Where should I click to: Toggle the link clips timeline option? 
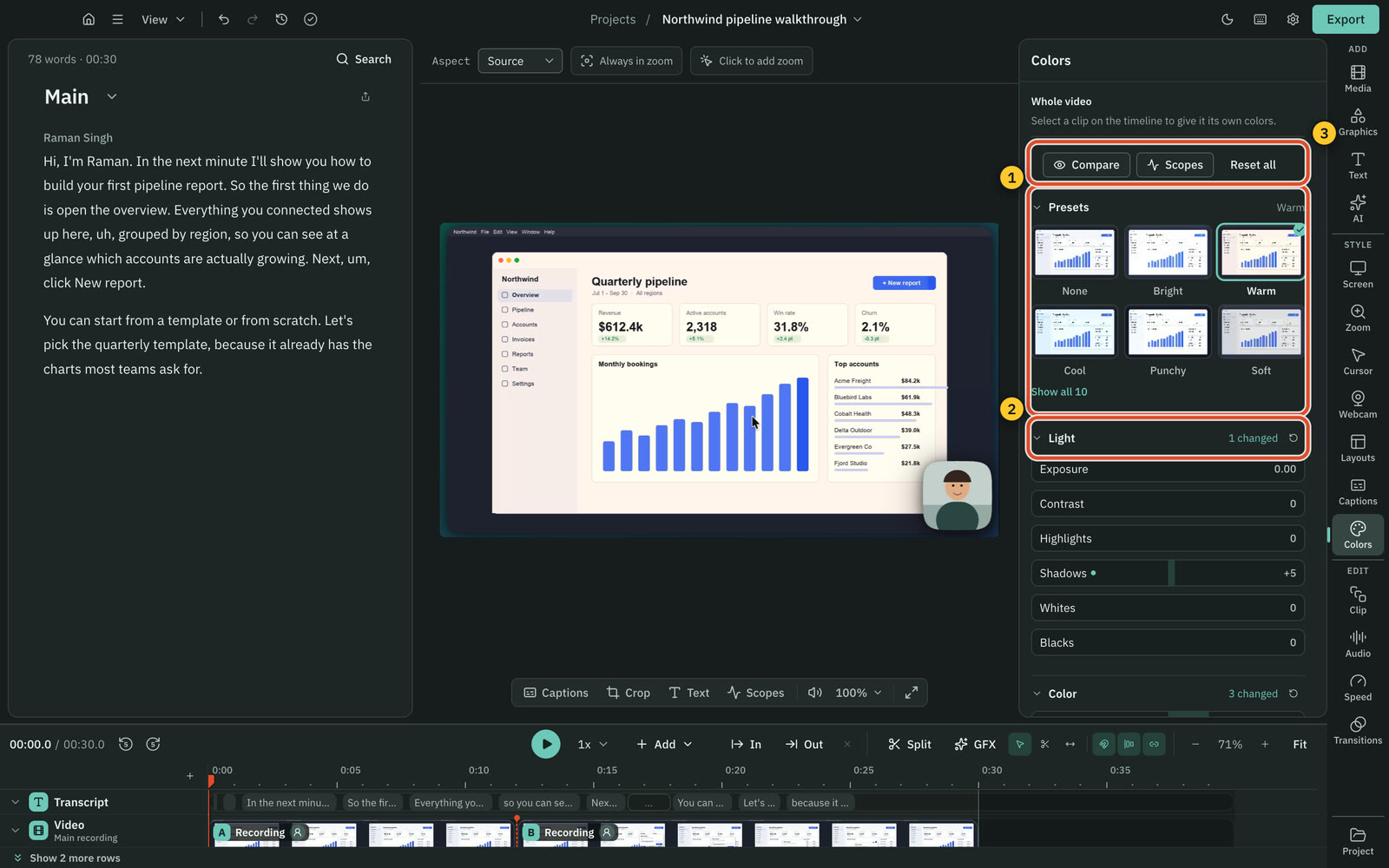tap(1154, 744)
